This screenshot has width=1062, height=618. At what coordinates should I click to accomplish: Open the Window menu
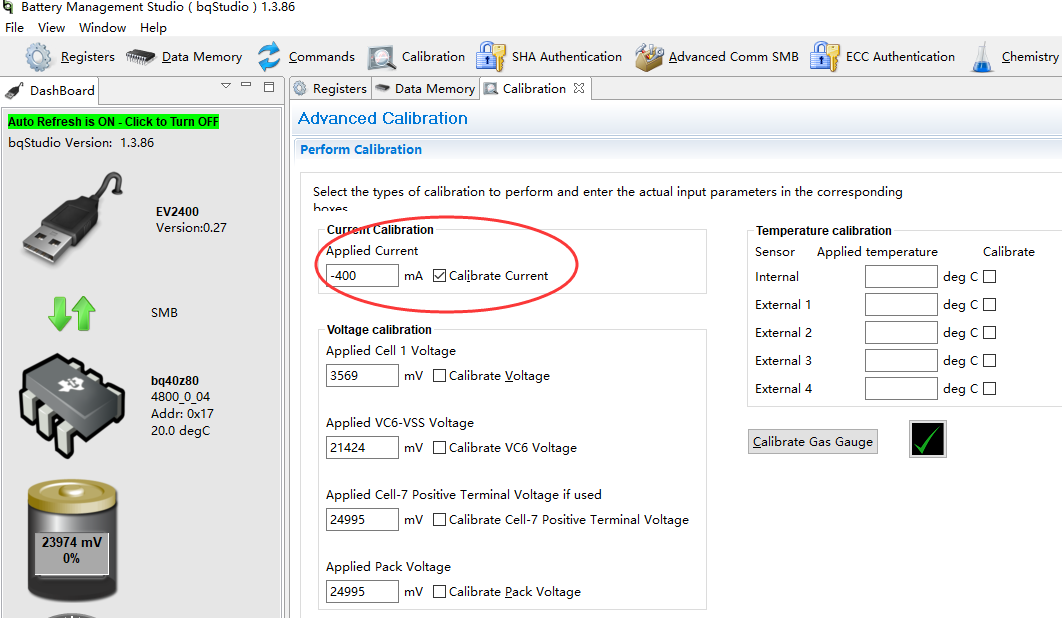(102, 27)
